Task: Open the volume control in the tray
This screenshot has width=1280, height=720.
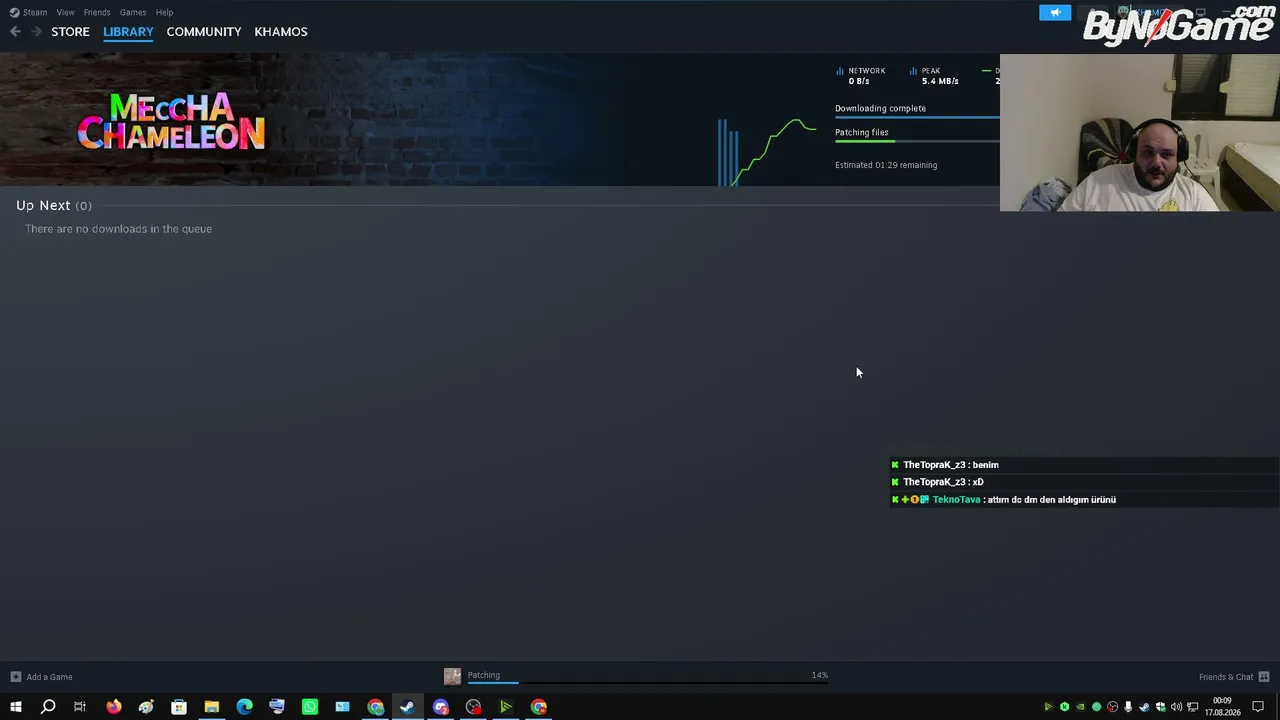Action: tap(1176, 707)
